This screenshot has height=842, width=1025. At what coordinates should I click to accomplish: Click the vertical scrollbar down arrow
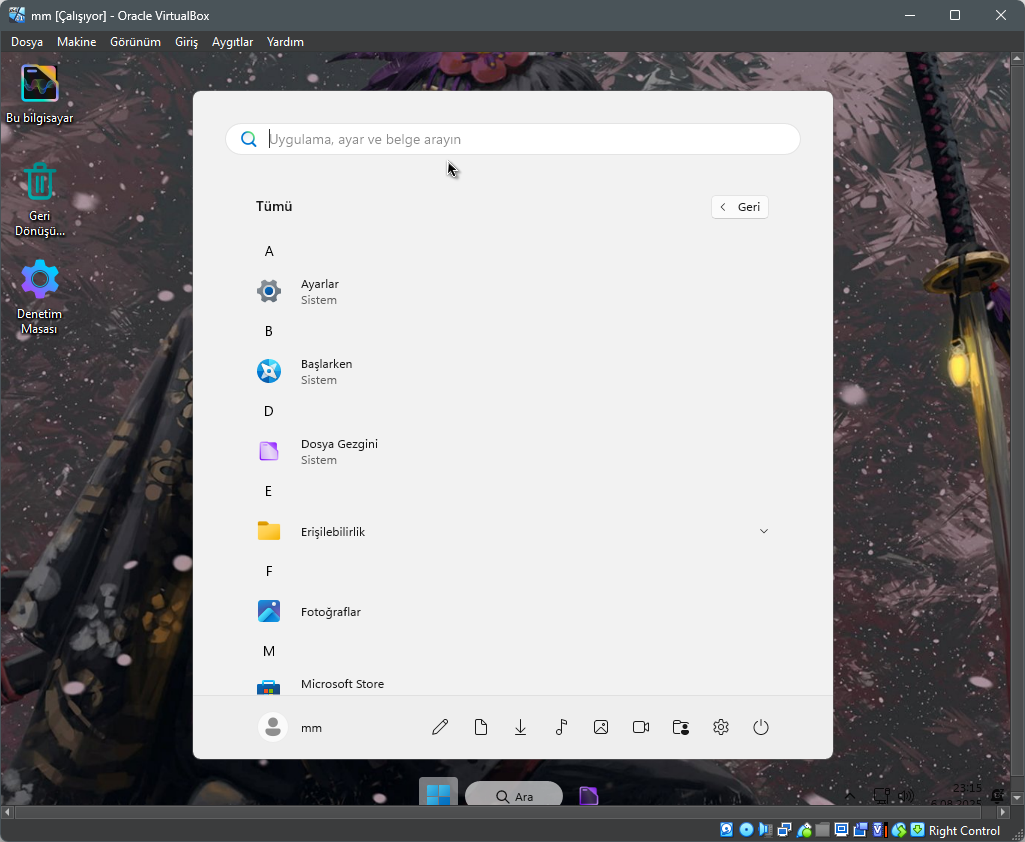(x=1017, y=798)
